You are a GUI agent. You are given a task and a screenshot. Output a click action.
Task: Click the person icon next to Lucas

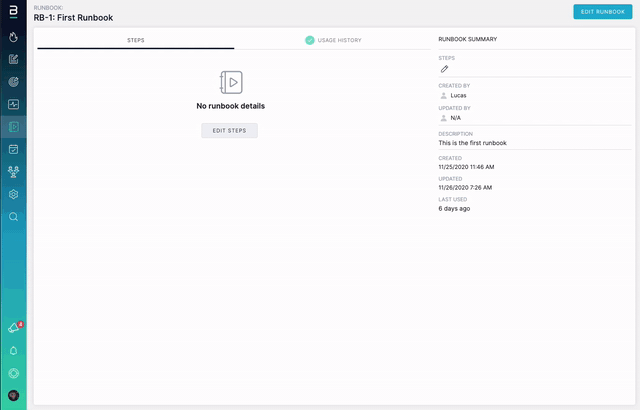tap(443, 95)
